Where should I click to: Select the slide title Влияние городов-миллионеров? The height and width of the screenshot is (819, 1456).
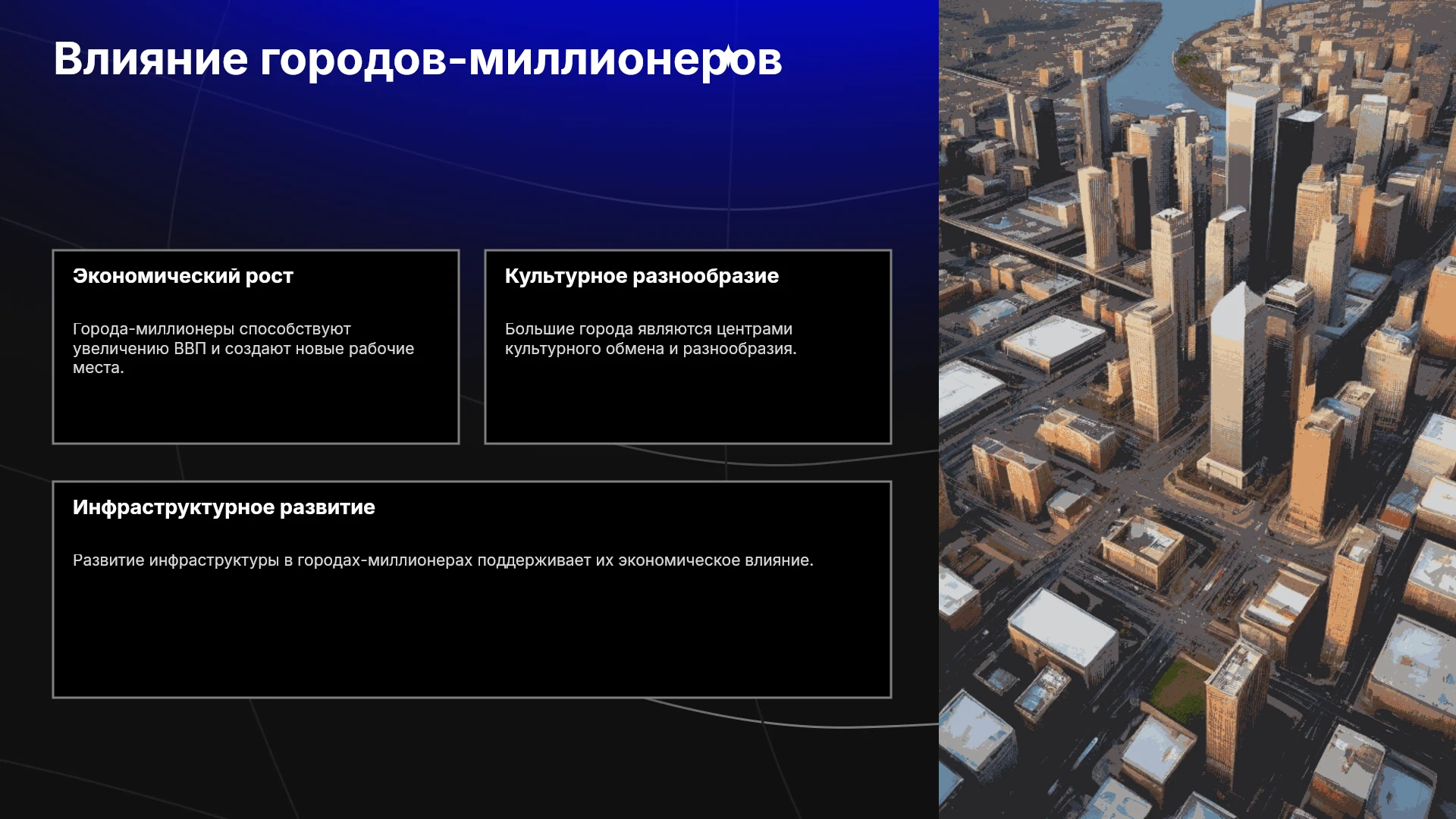(x=418, y=59)
